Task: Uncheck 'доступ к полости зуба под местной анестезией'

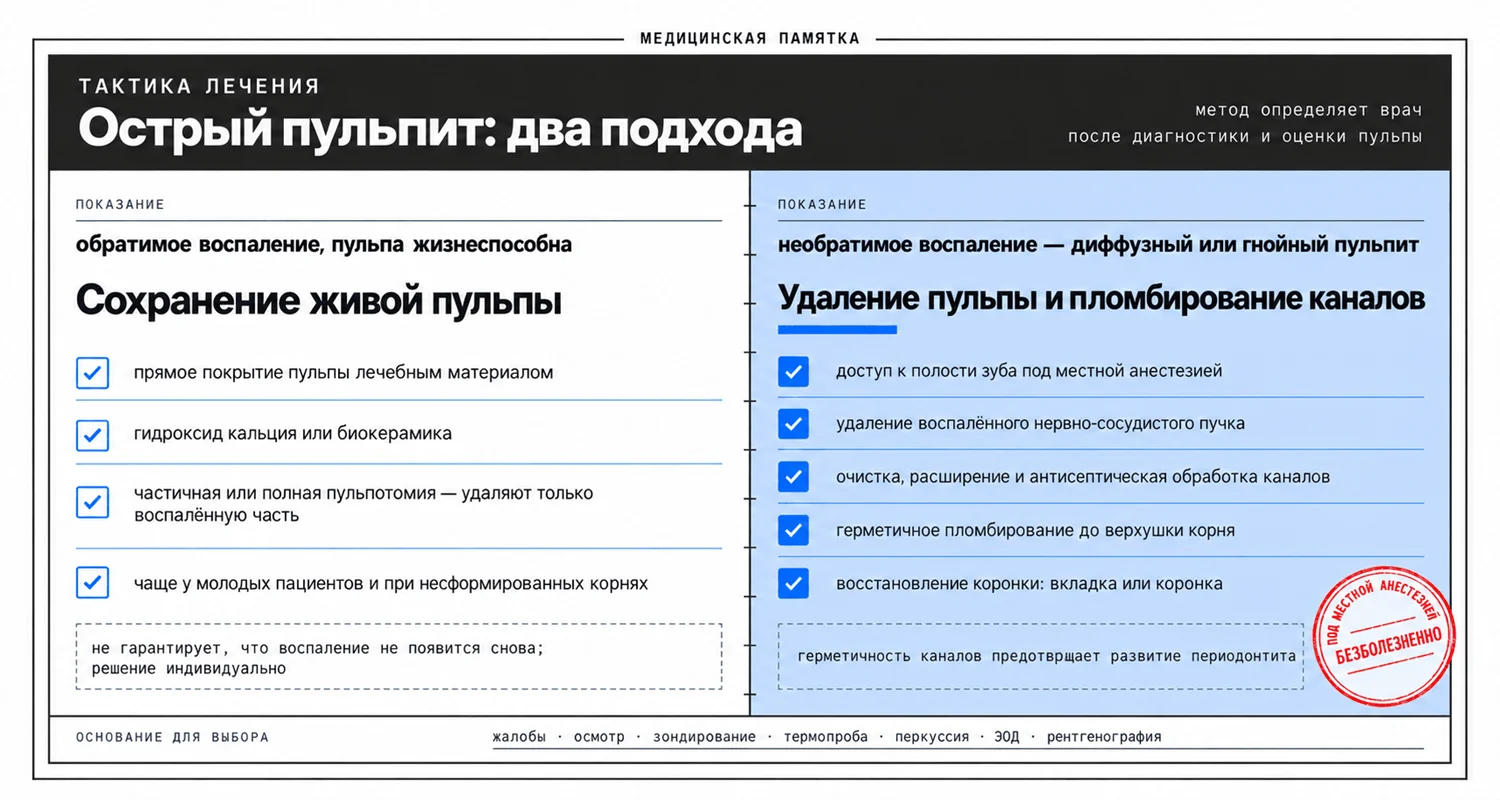Action: (793, 371)
